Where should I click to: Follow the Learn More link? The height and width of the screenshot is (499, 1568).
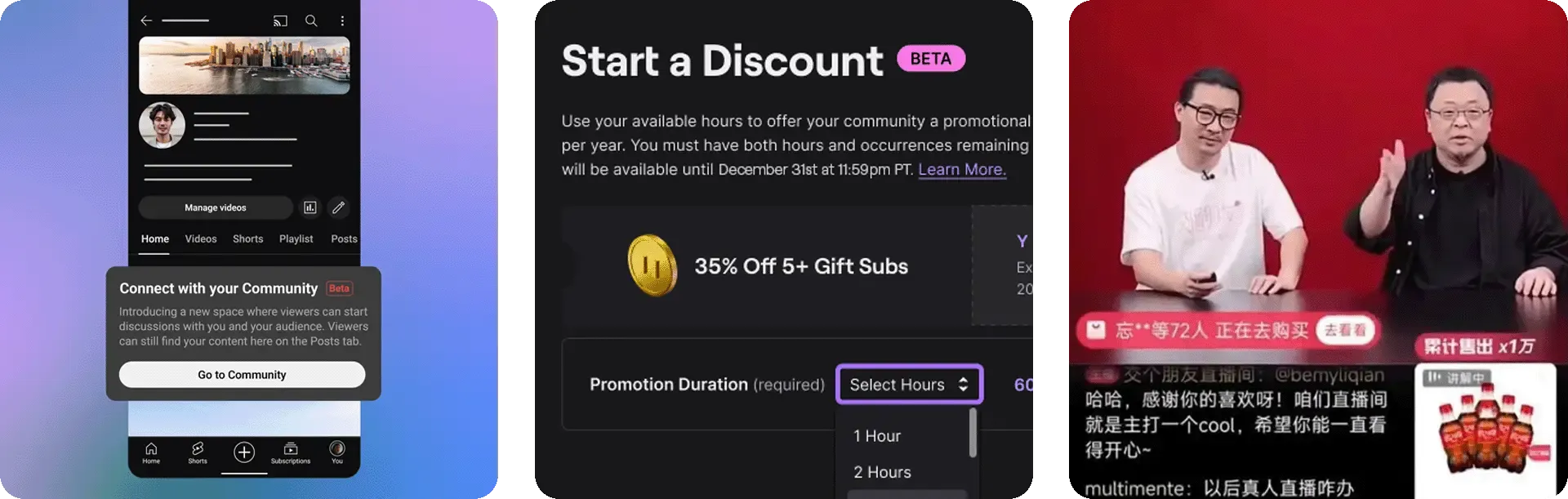point(962,170)
